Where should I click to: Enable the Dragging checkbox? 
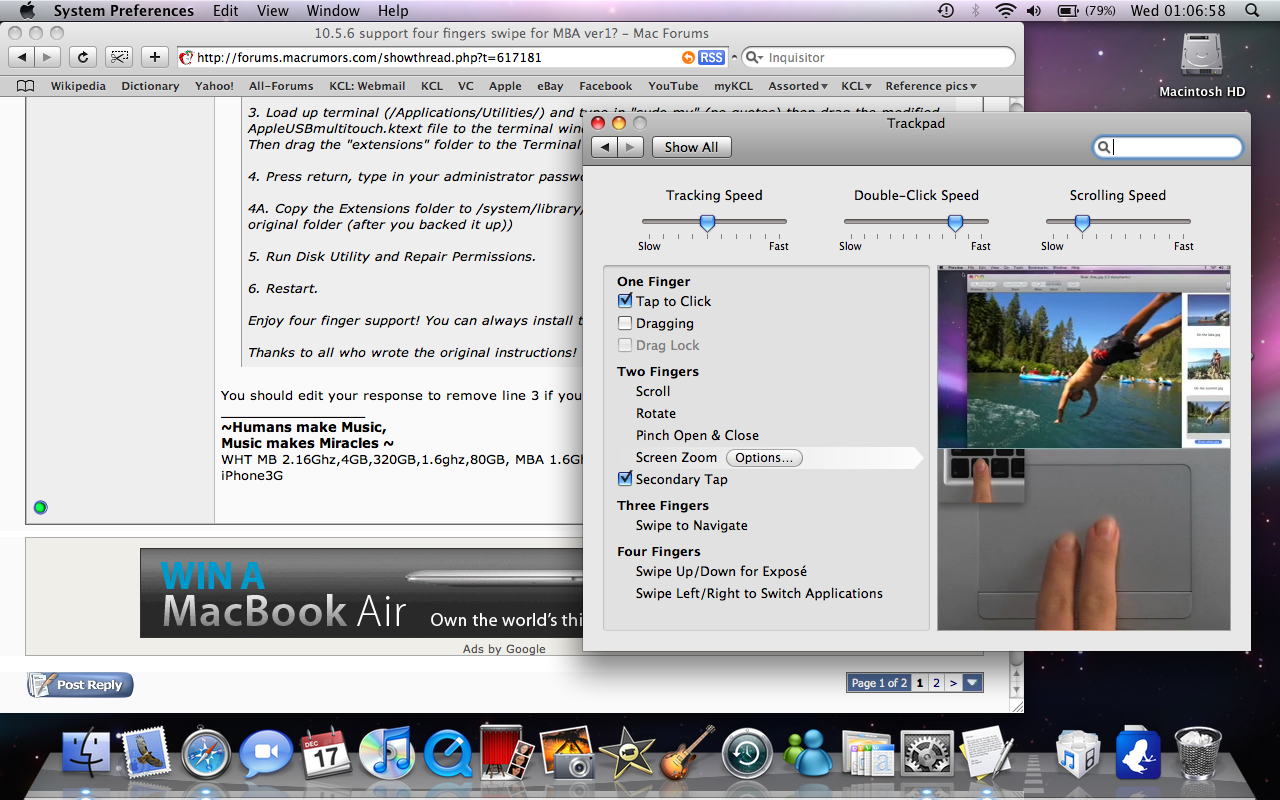coord(625,323)
